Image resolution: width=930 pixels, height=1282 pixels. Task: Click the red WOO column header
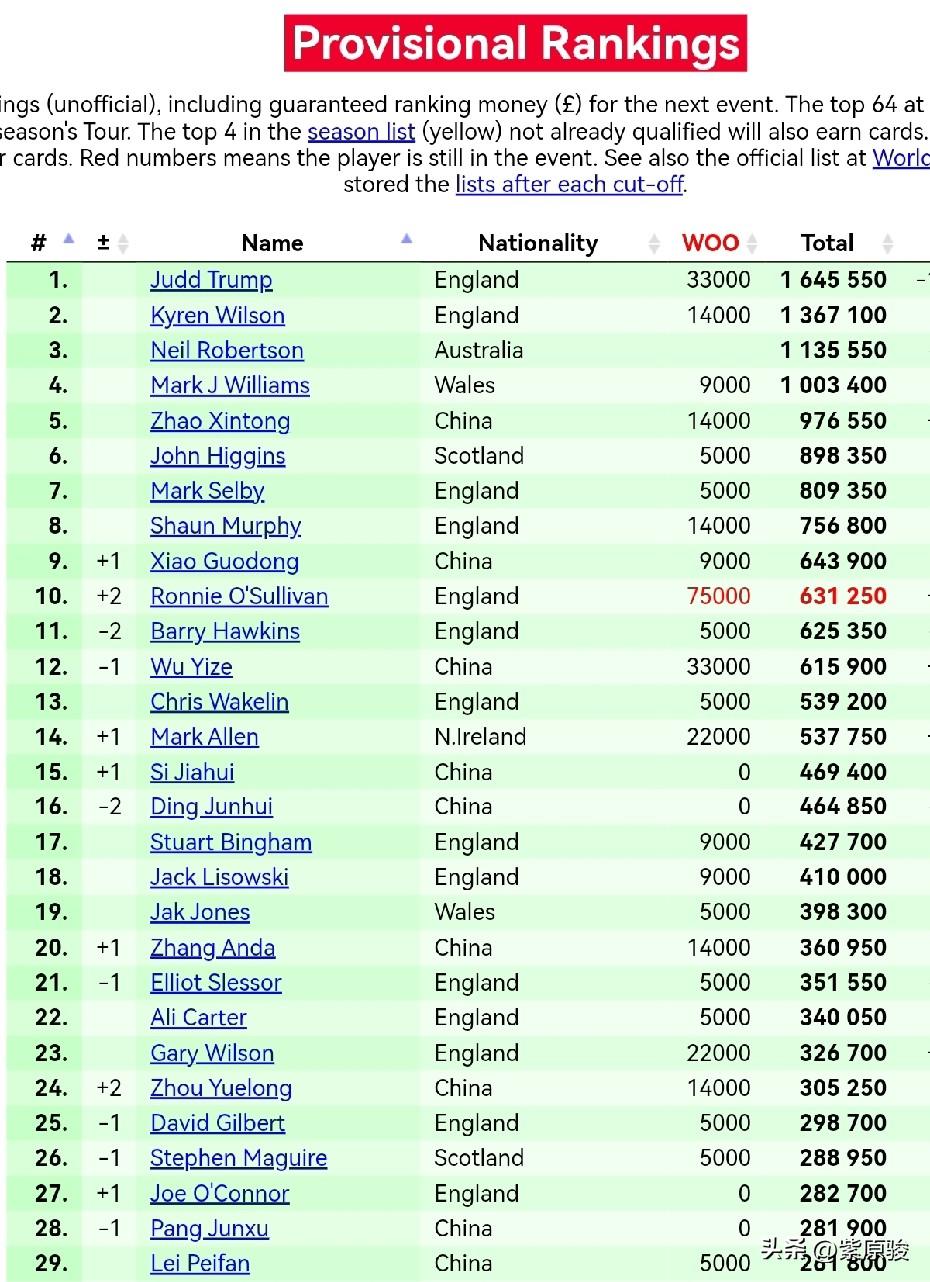pyautogui.click(x=710, y=243)
